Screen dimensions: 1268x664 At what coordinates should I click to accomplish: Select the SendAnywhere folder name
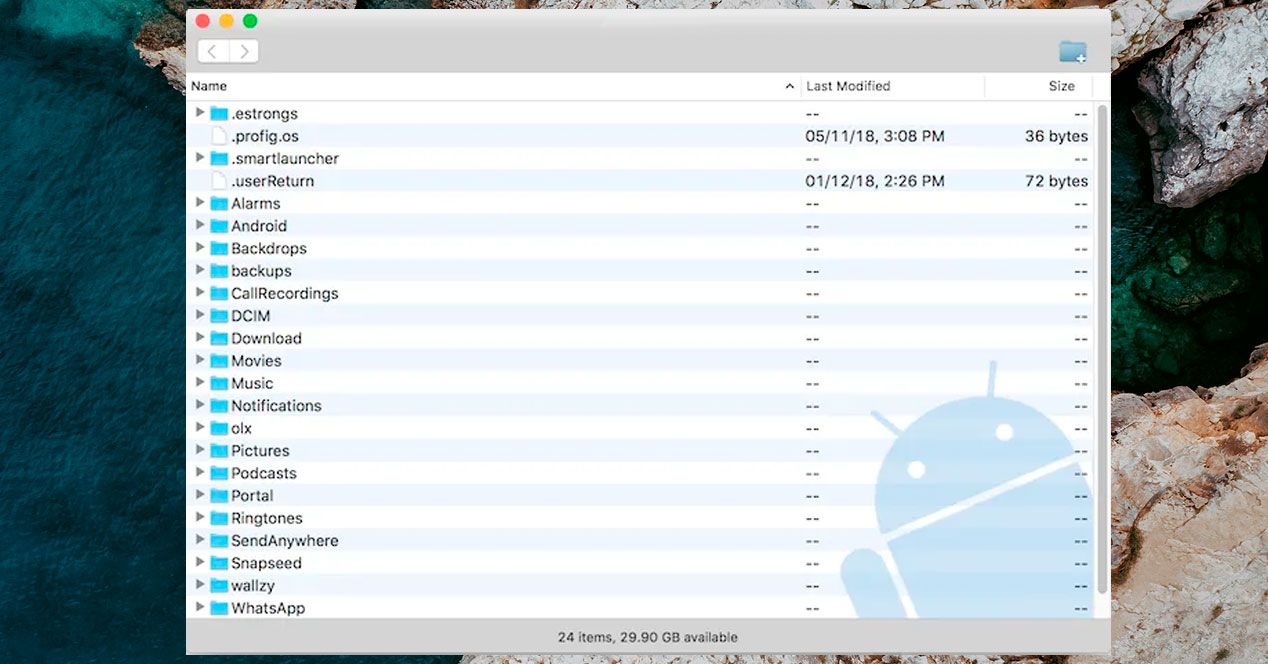click(285, 541)
